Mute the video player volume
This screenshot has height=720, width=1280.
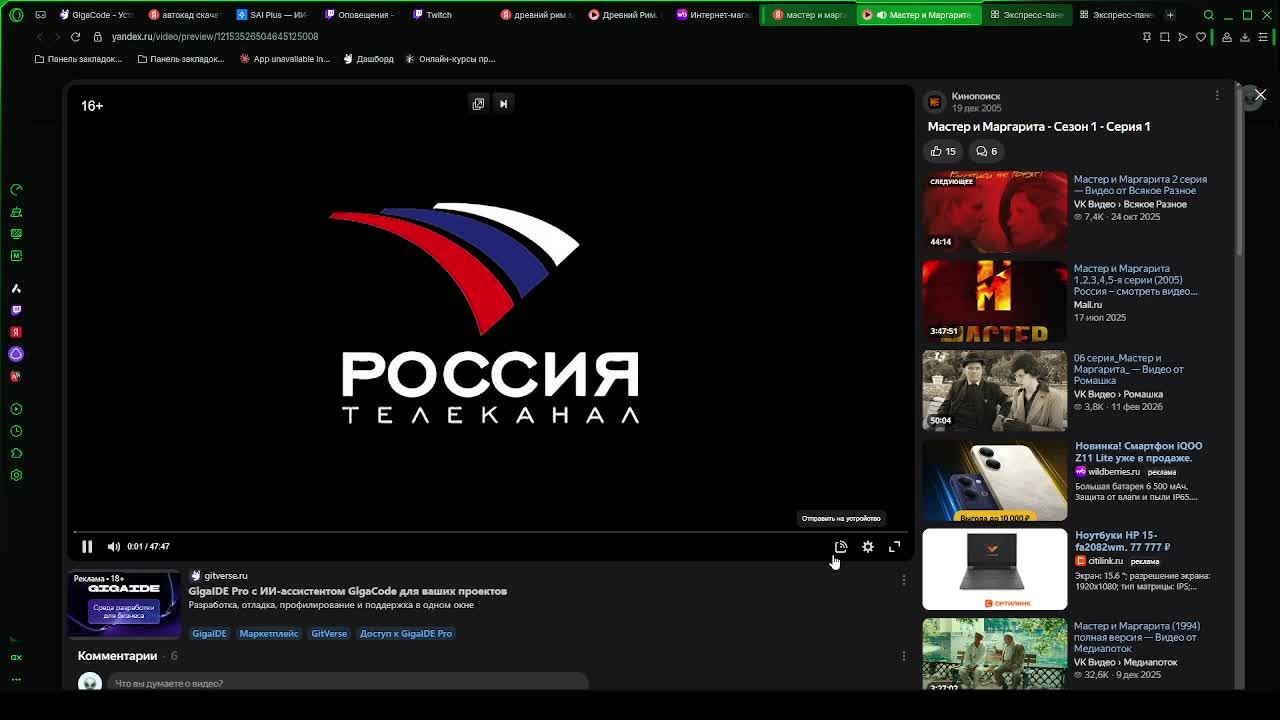pos(113,546)
